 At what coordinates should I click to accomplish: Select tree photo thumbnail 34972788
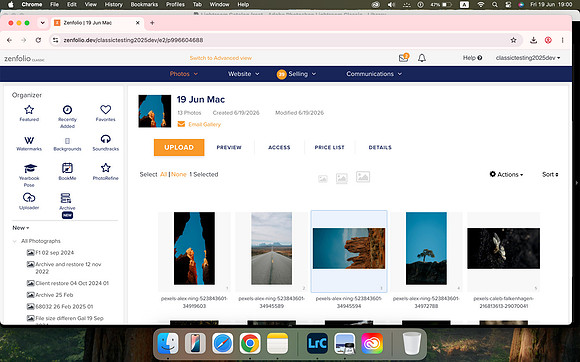pyautogui.click(x=426, y=248)
